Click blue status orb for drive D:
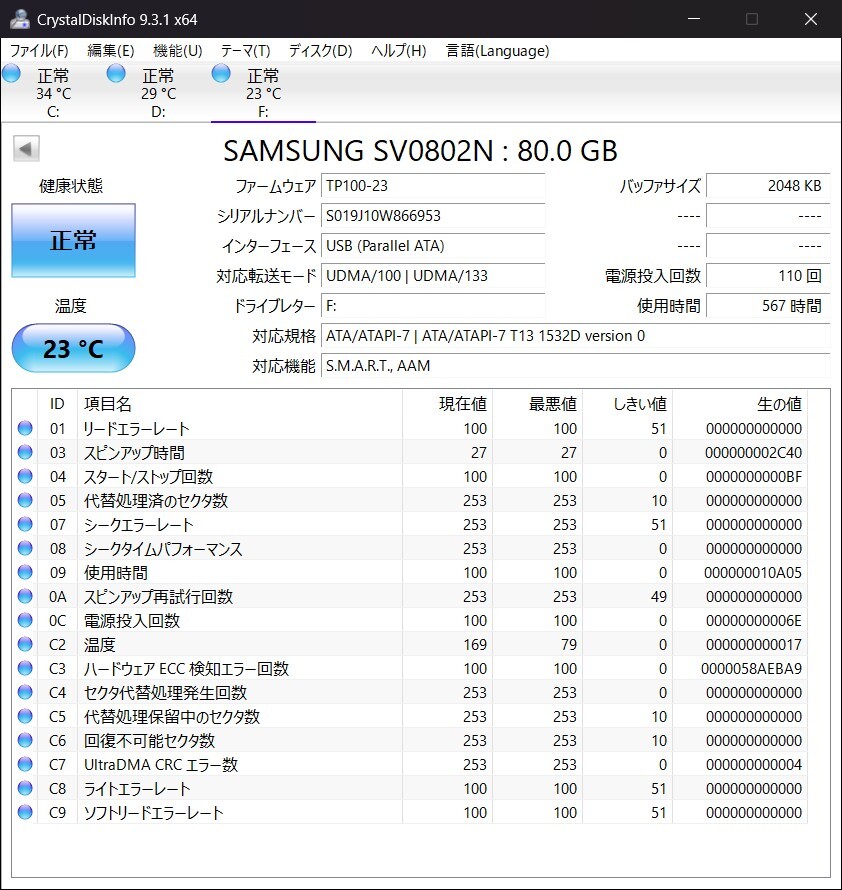 pos(116,73)
